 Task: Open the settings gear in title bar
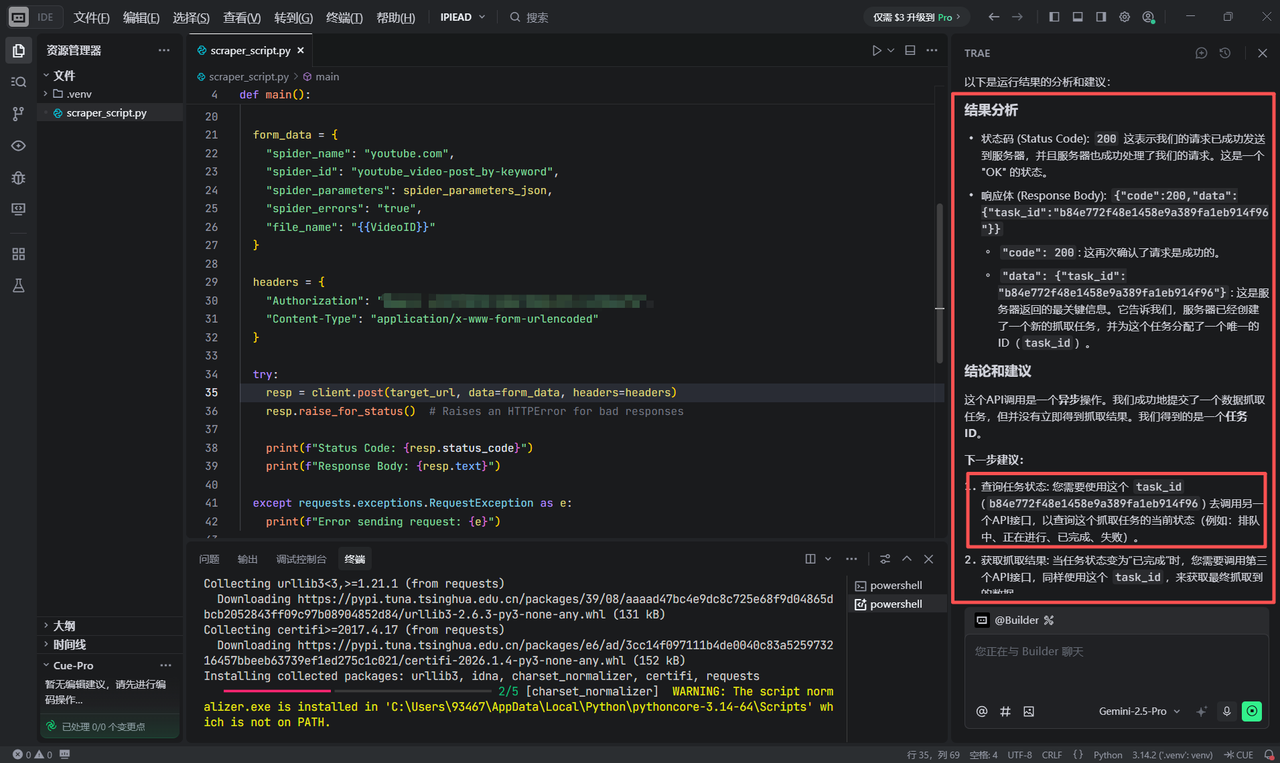point(1125,17)
